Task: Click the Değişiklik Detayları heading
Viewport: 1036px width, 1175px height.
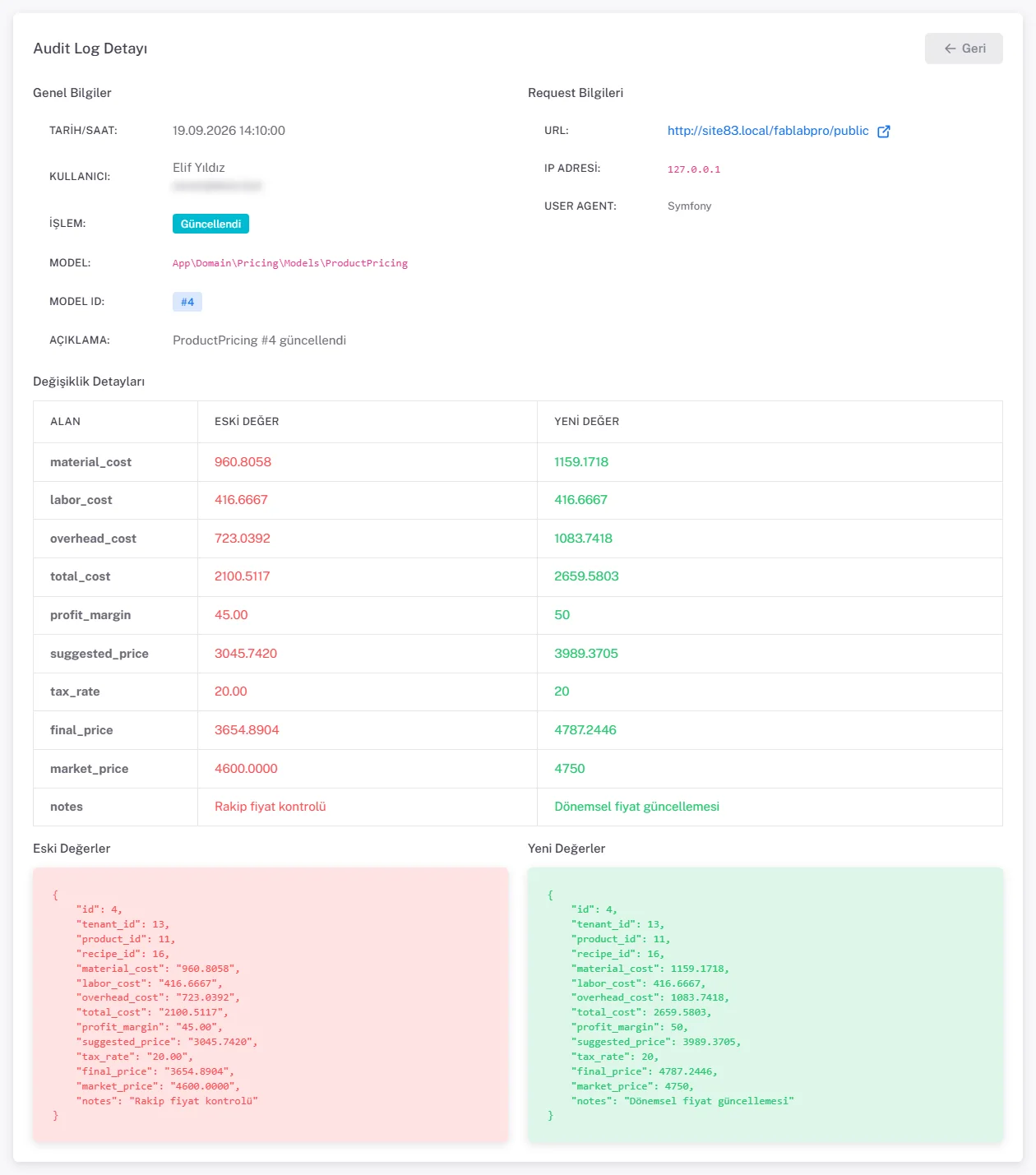Action: click(89, 382)
